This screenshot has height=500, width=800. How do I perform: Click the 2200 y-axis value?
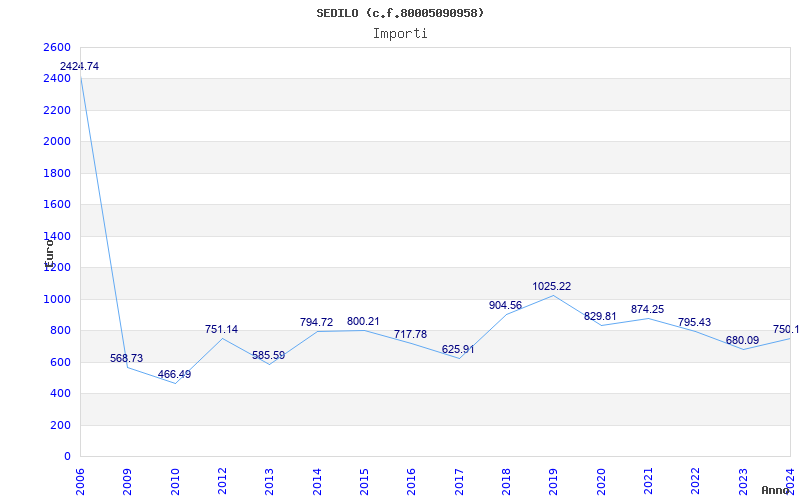click(57, 110)
